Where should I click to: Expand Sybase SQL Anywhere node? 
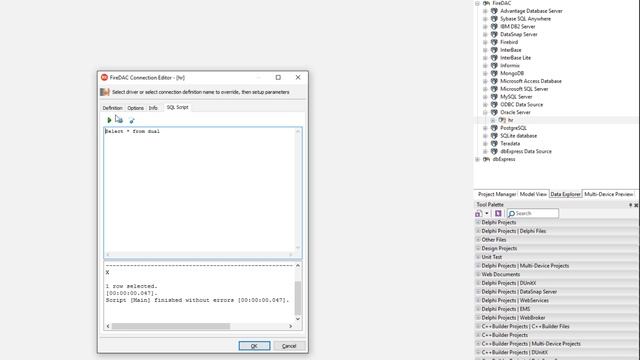pos(485,19)
